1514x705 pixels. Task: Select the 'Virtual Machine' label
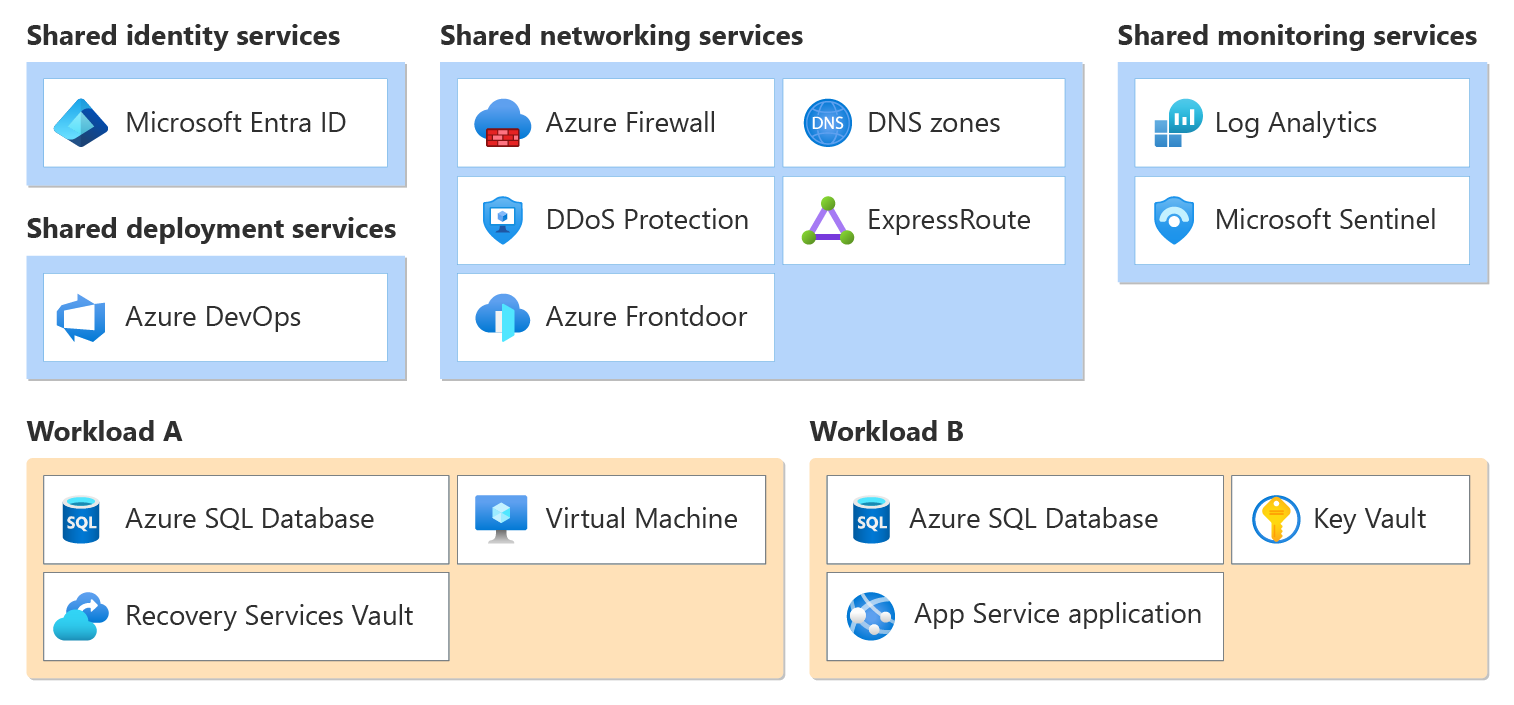coord(642,519)
